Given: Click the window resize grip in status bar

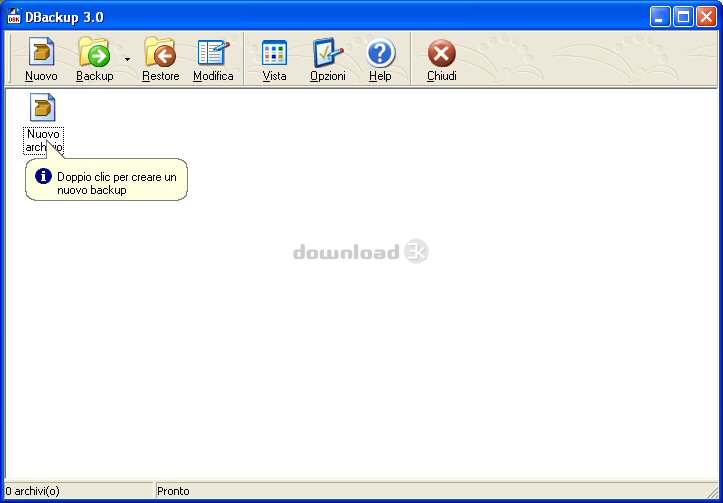Looking at the screenshot, I should point(712,491).
